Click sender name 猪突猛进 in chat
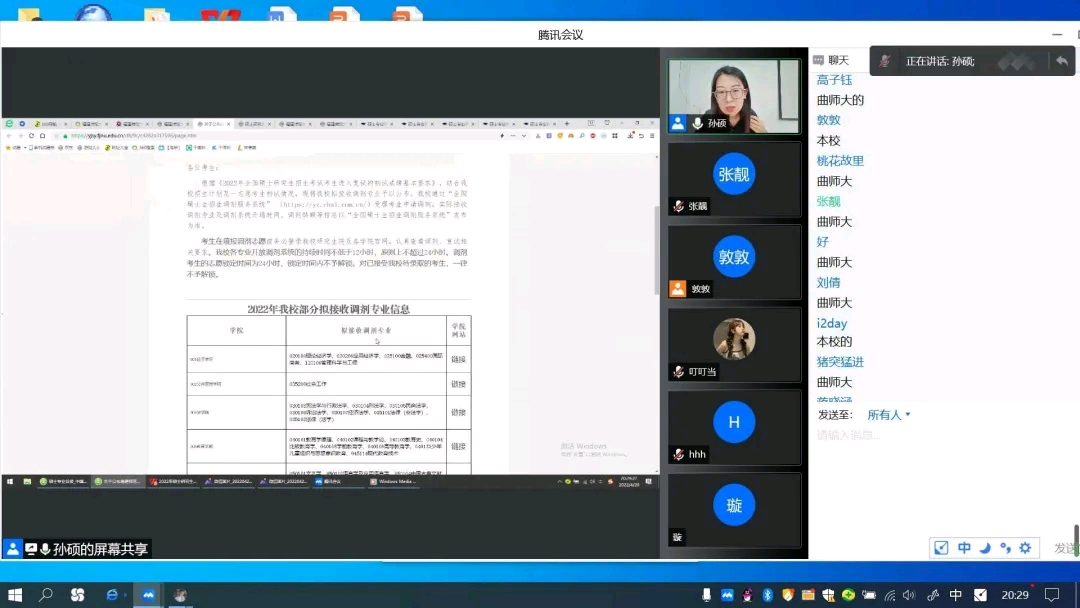Screen dimensions: 1080x608 (x=840, y=362)
